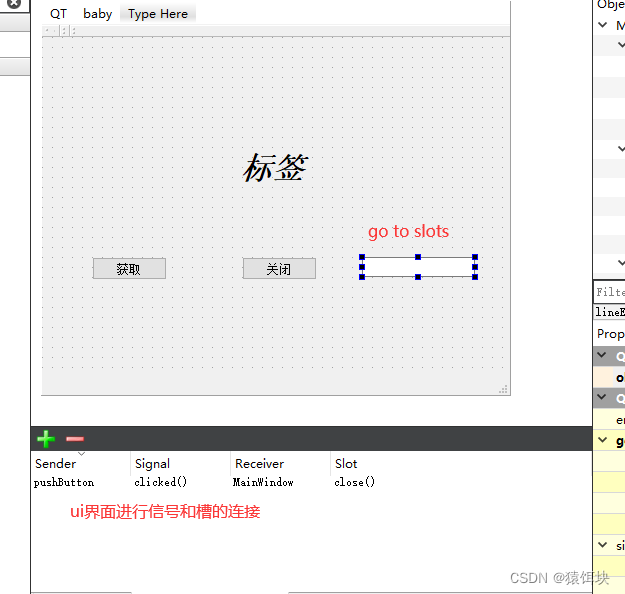Click the red minus to remove a connection
The width and height of the screenshot is (625, 594).
pos(75,439)
